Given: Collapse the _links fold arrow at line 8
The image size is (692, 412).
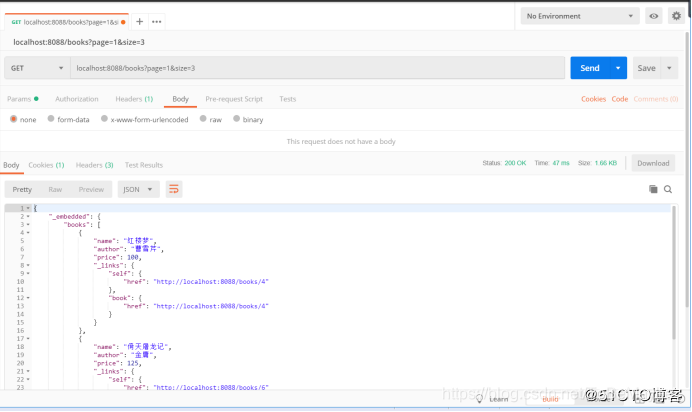Looking at the screenshot, I should 28,266.
